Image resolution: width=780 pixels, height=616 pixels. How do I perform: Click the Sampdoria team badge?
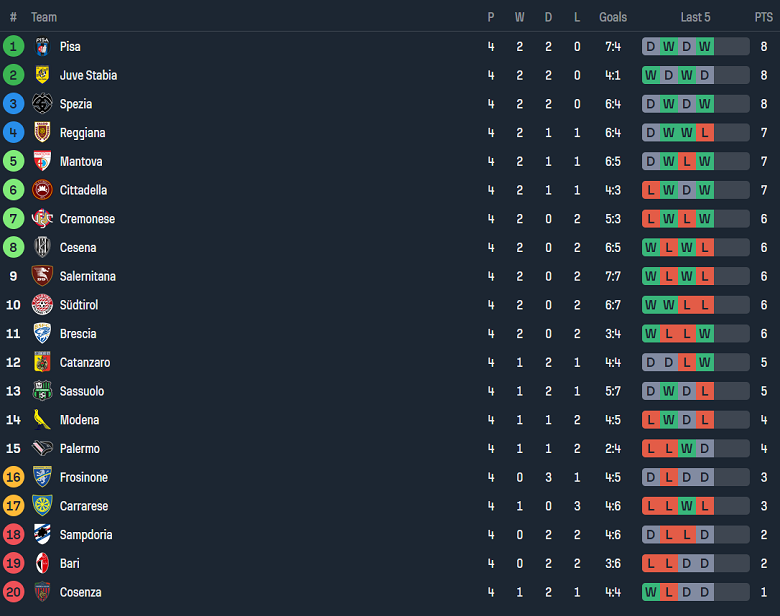pyautogui.click(x=42, y=535)
